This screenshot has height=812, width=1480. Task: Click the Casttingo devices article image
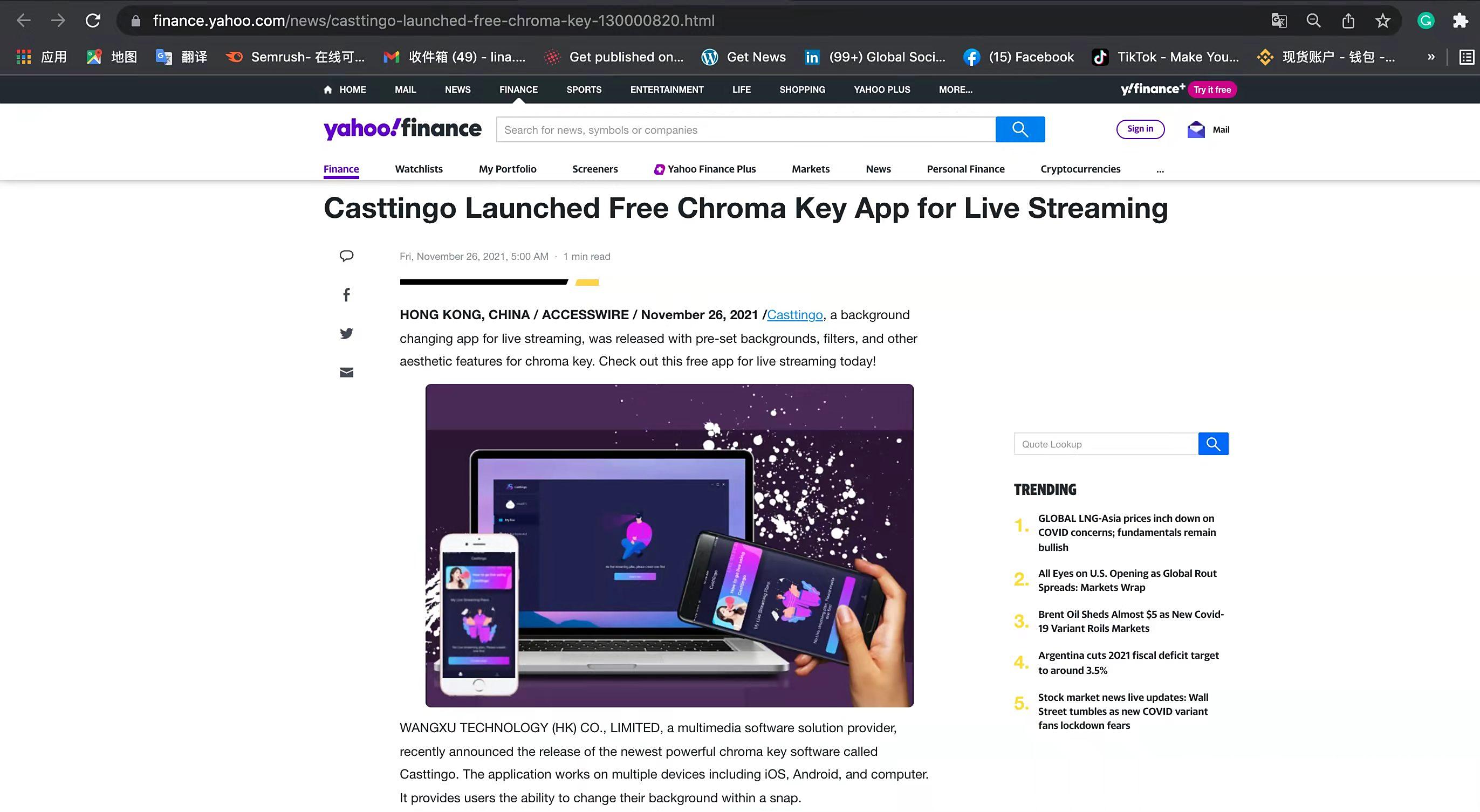[669, 546]
